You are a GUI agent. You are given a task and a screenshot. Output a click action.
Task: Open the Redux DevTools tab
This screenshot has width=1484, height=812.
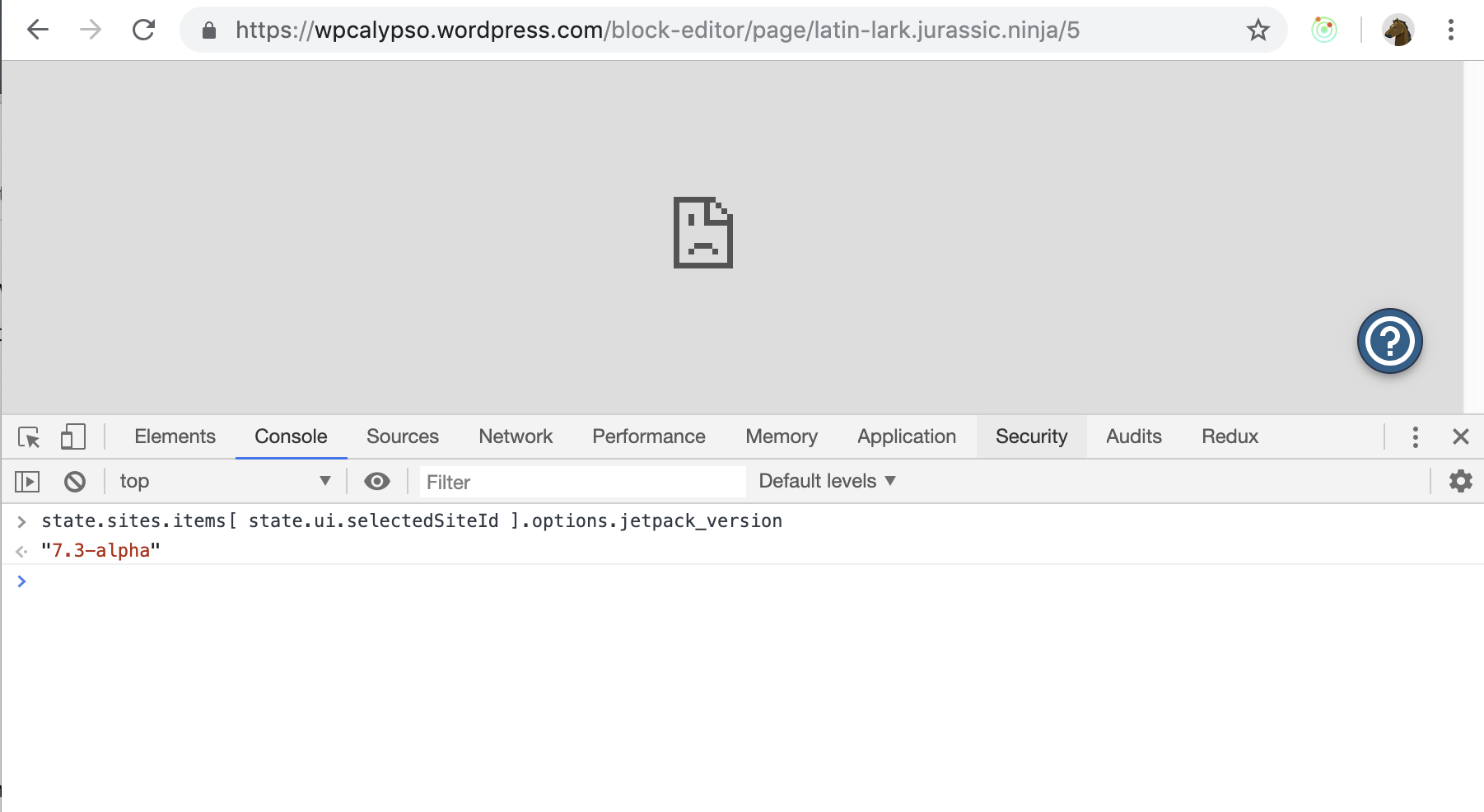click(1230, 436)
